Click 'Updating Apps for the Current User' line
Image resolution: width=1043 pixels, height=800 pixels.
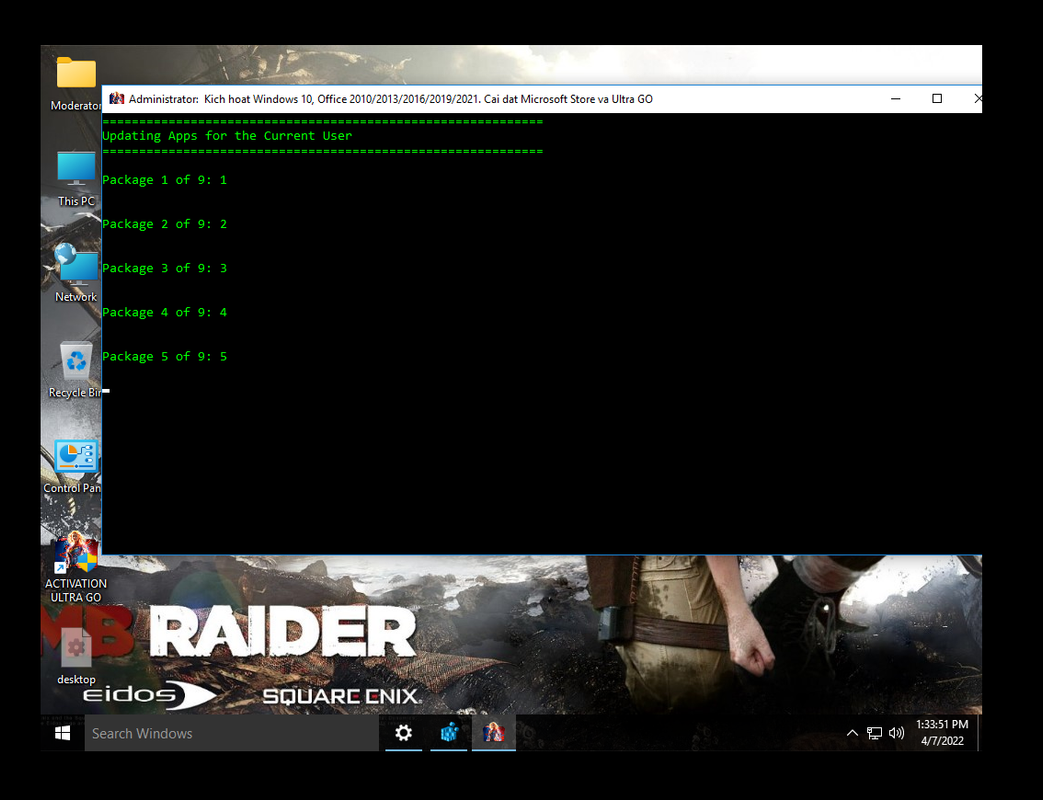click(227, 136)
